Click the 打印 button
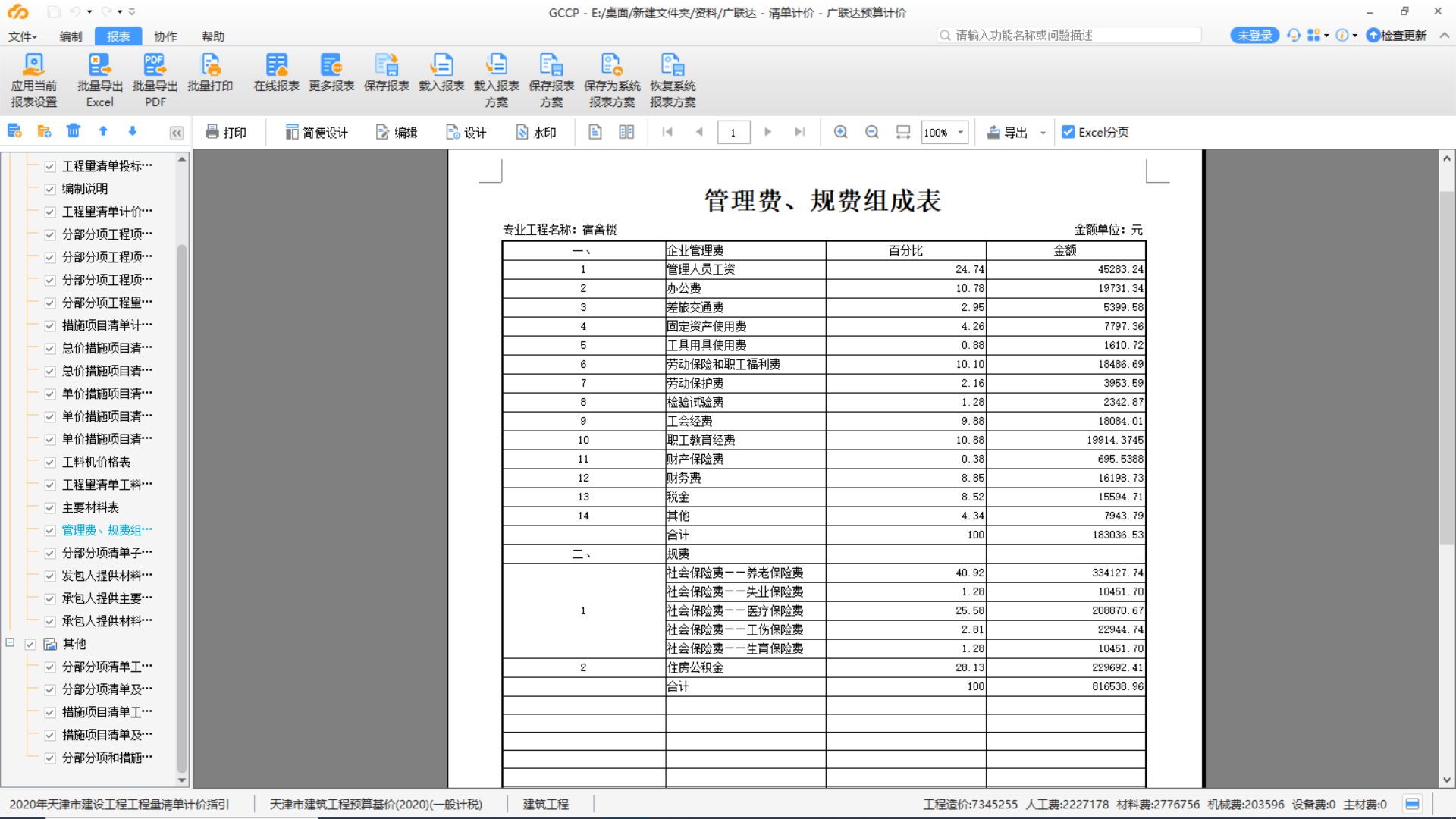 (x=226, y=133)
